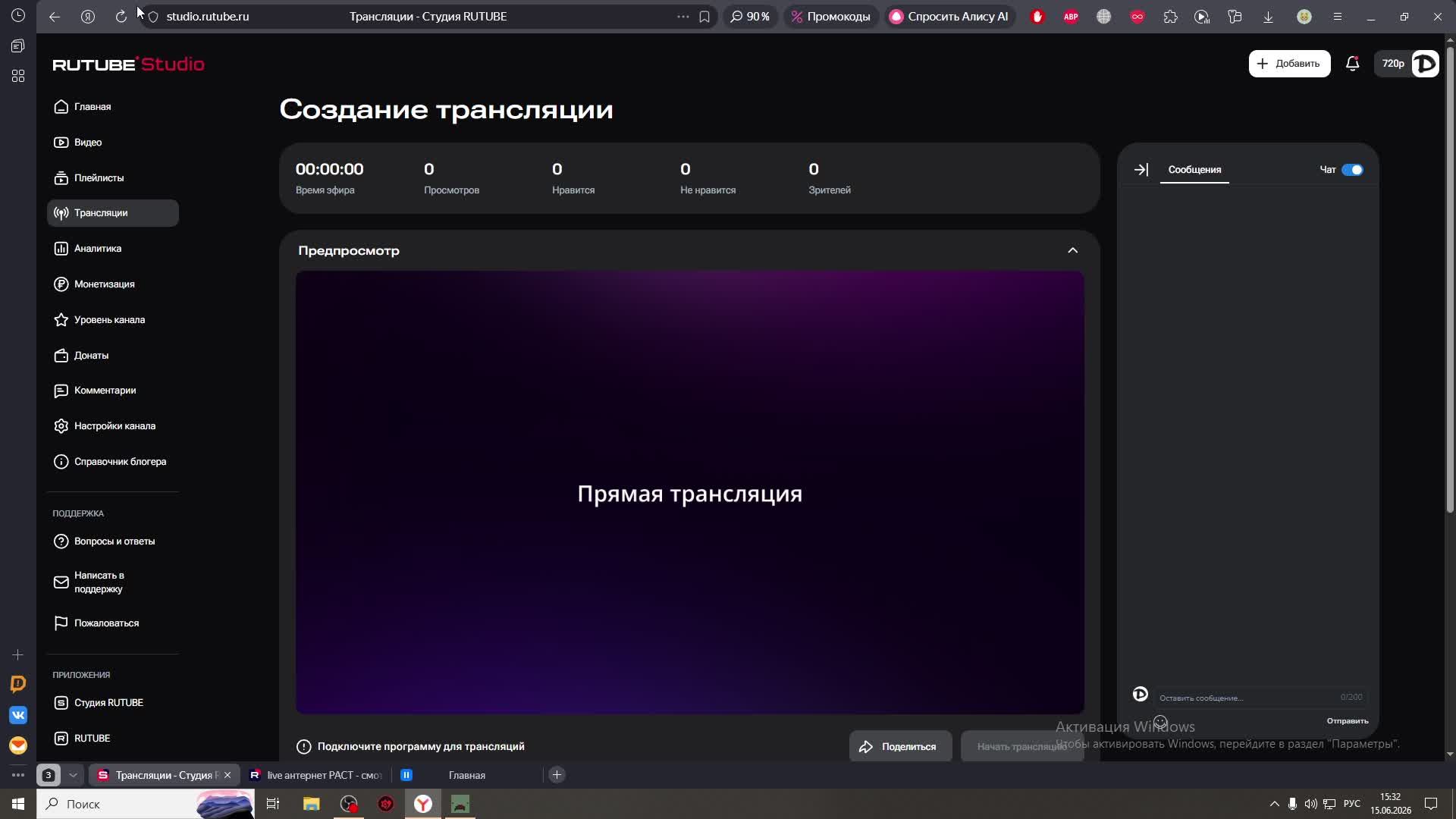Open the extensions puzzle icon
The width and height of the screenshot is (1456, 819).
(1170, 17)
